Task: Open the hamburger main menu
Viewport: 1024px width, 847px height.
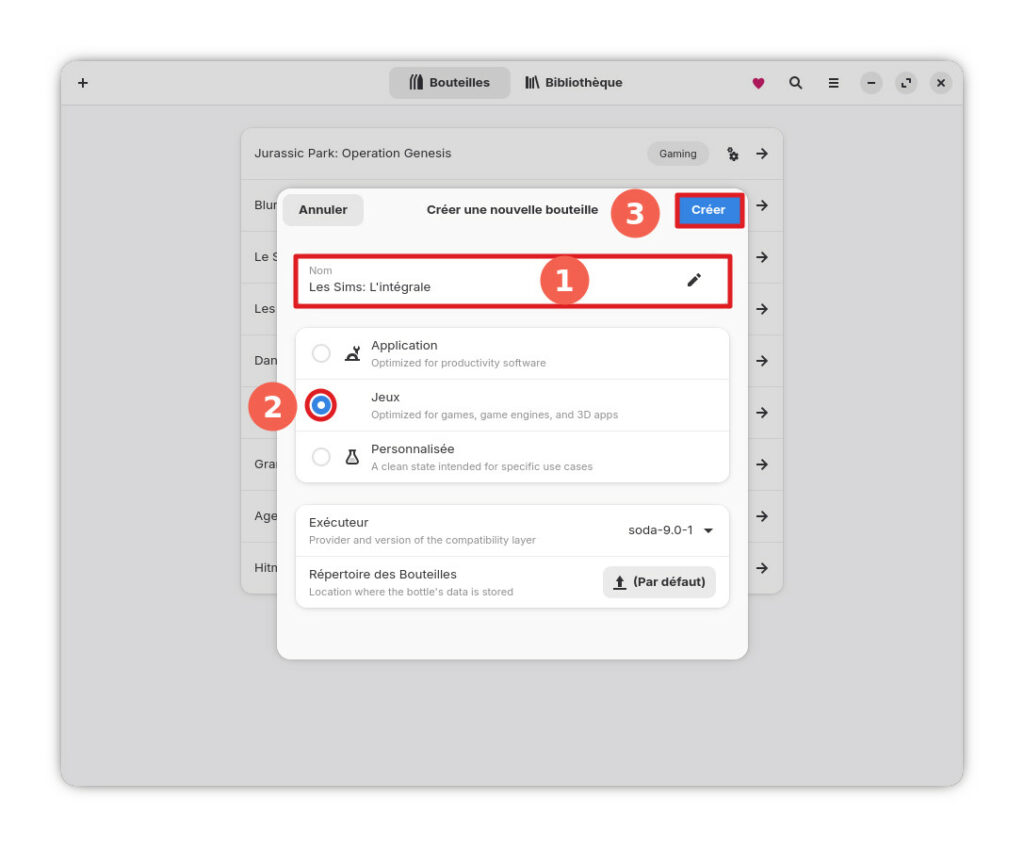Action: pos(833,83)
